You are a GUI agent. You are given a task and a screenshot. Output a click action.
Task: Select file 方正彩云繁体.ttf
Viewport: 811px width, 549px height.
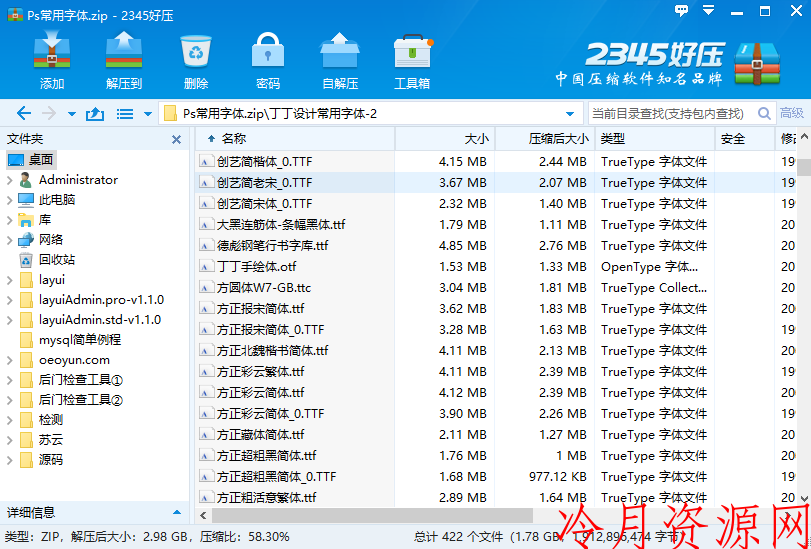pos(261,372)
